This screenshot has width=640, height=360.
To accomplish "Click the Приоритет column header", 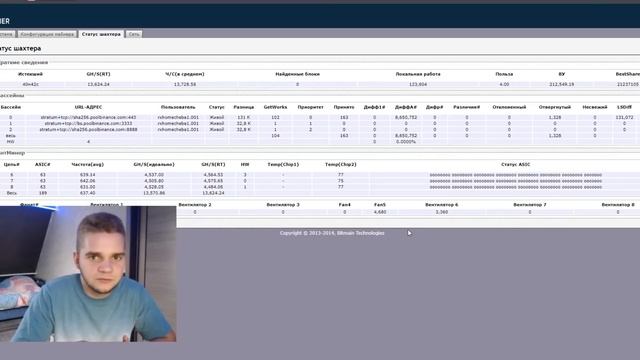I will coord(311,107).
